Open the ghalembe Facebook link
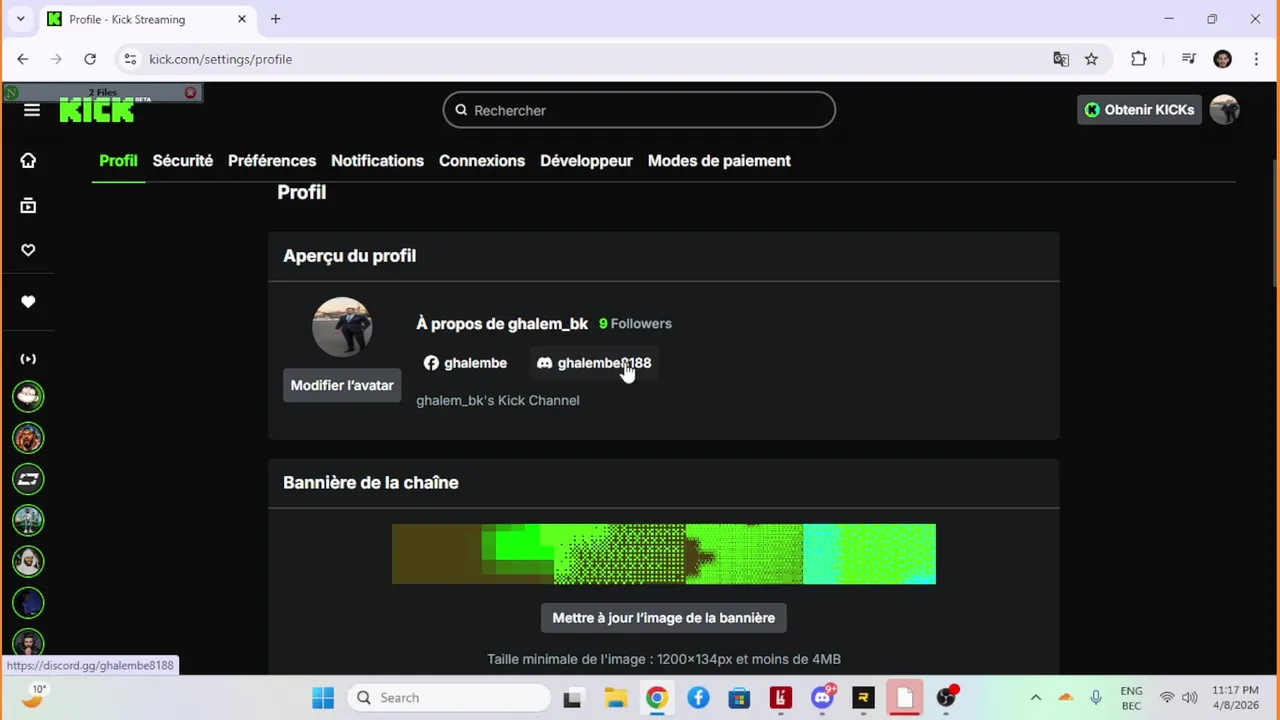This screenshot has height=720, width=1280. point(465,363)
